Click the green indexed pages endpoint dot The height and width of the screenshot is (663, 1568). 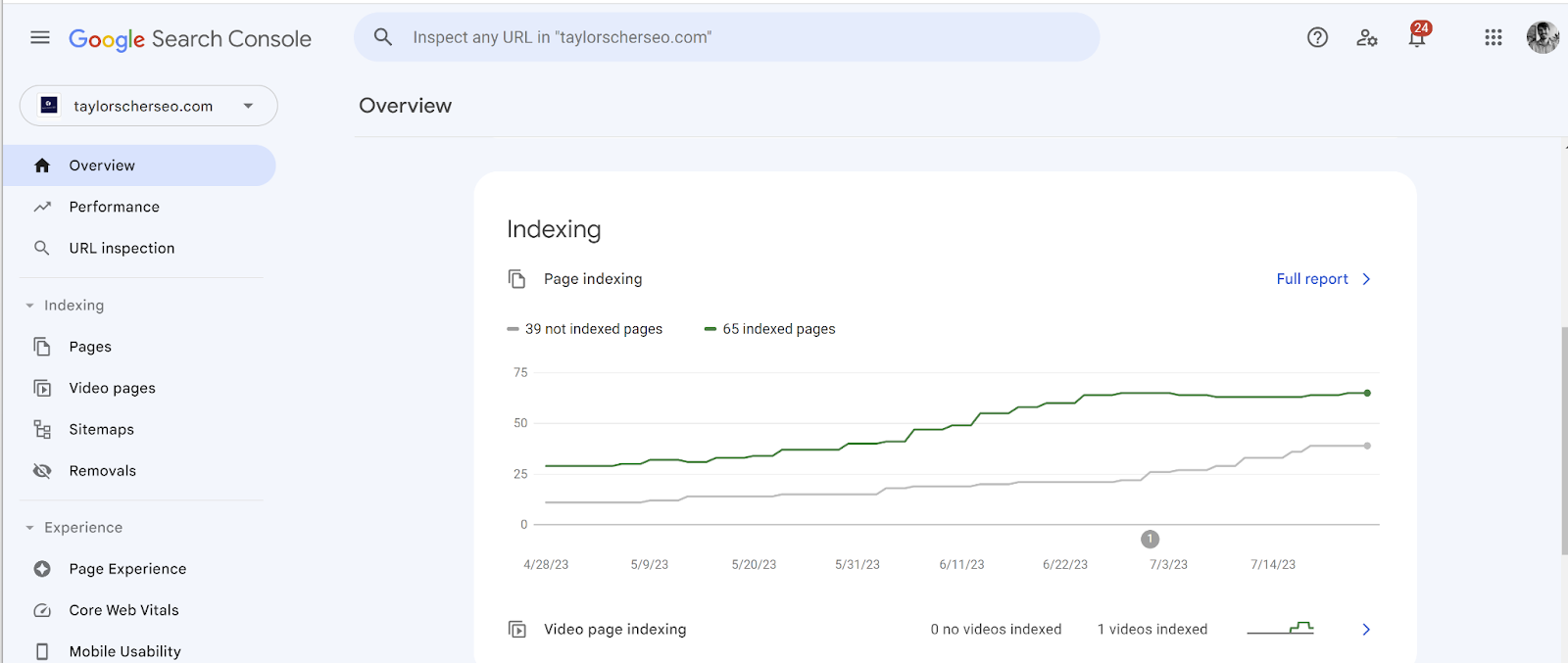(1367, 393)
